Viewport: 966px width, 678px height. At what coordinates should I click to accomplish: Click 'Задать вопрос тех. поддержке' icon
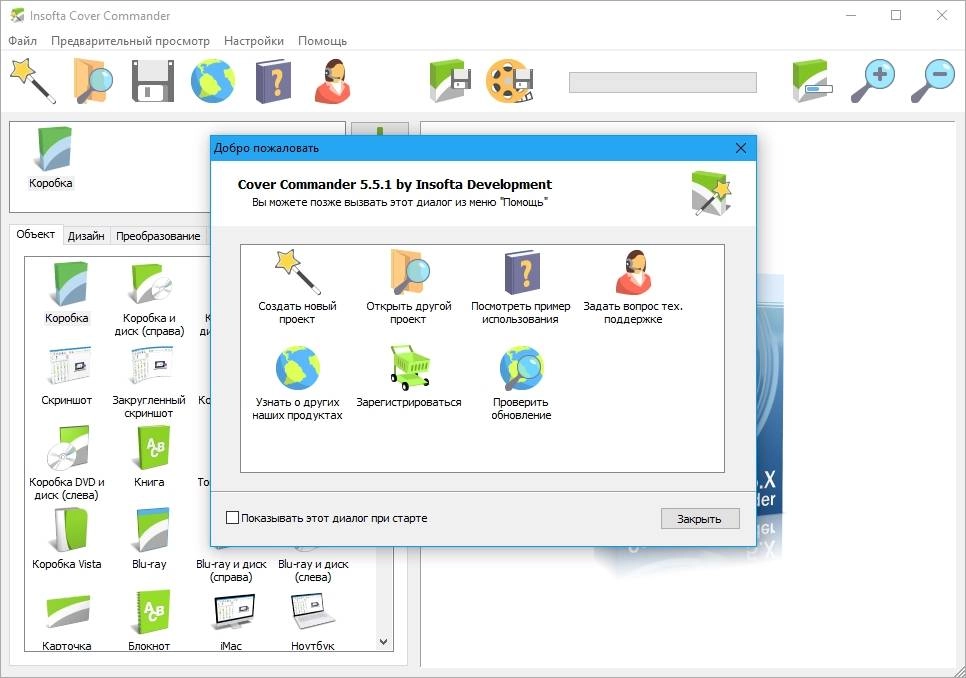[x=633, y=287]
